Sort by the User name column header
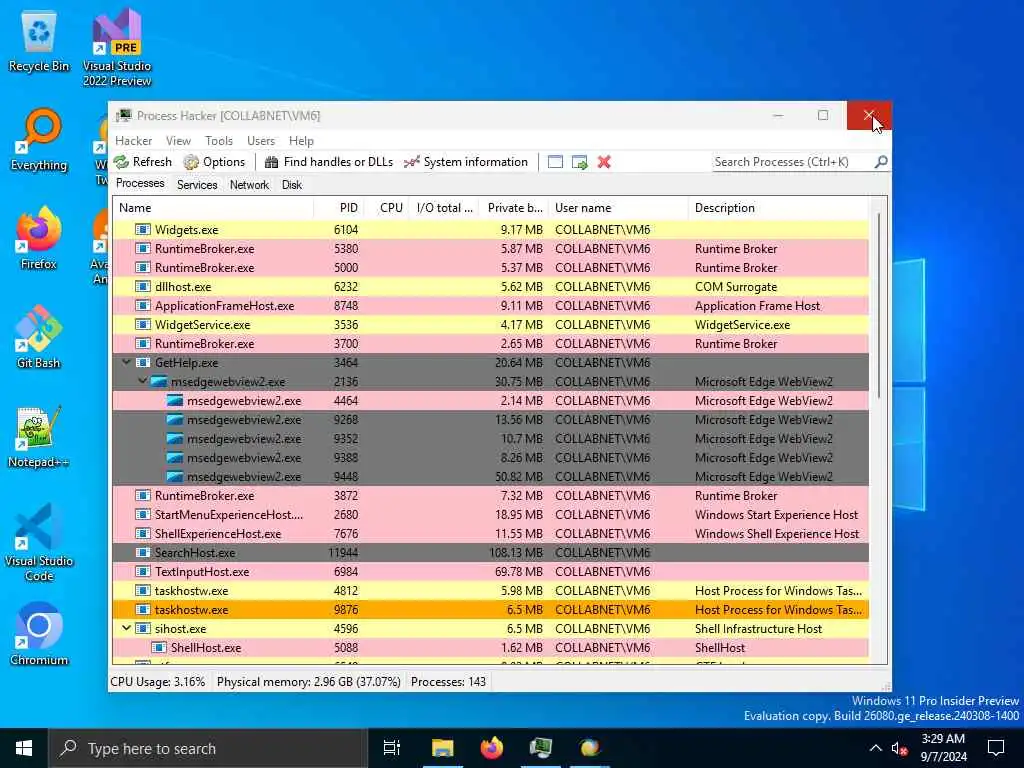This screenshot has width=1024, height=768. coord(618,208)
